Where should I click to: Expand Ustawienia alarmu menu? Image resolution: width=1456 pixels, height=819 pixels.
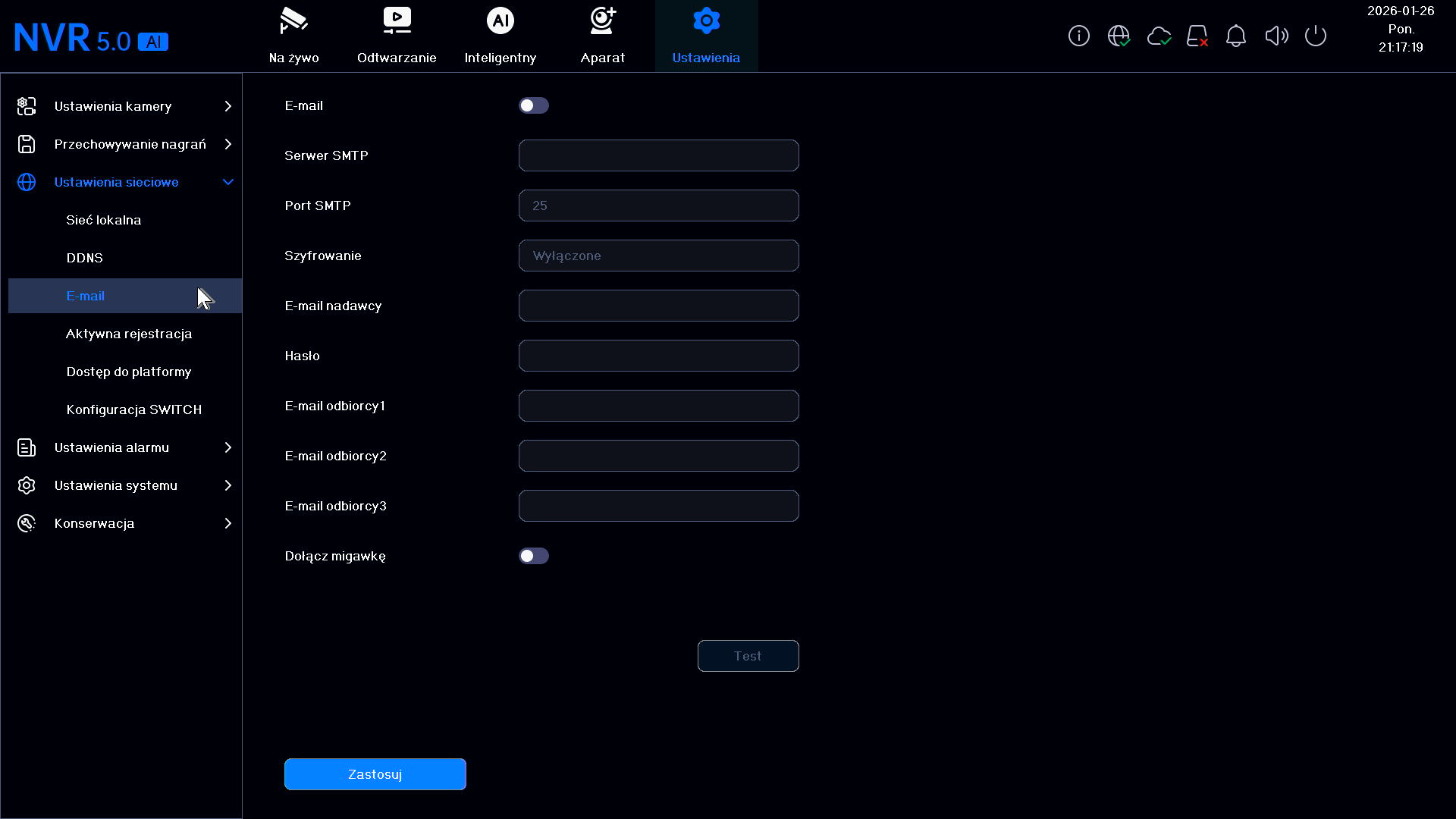coord(125,447)
